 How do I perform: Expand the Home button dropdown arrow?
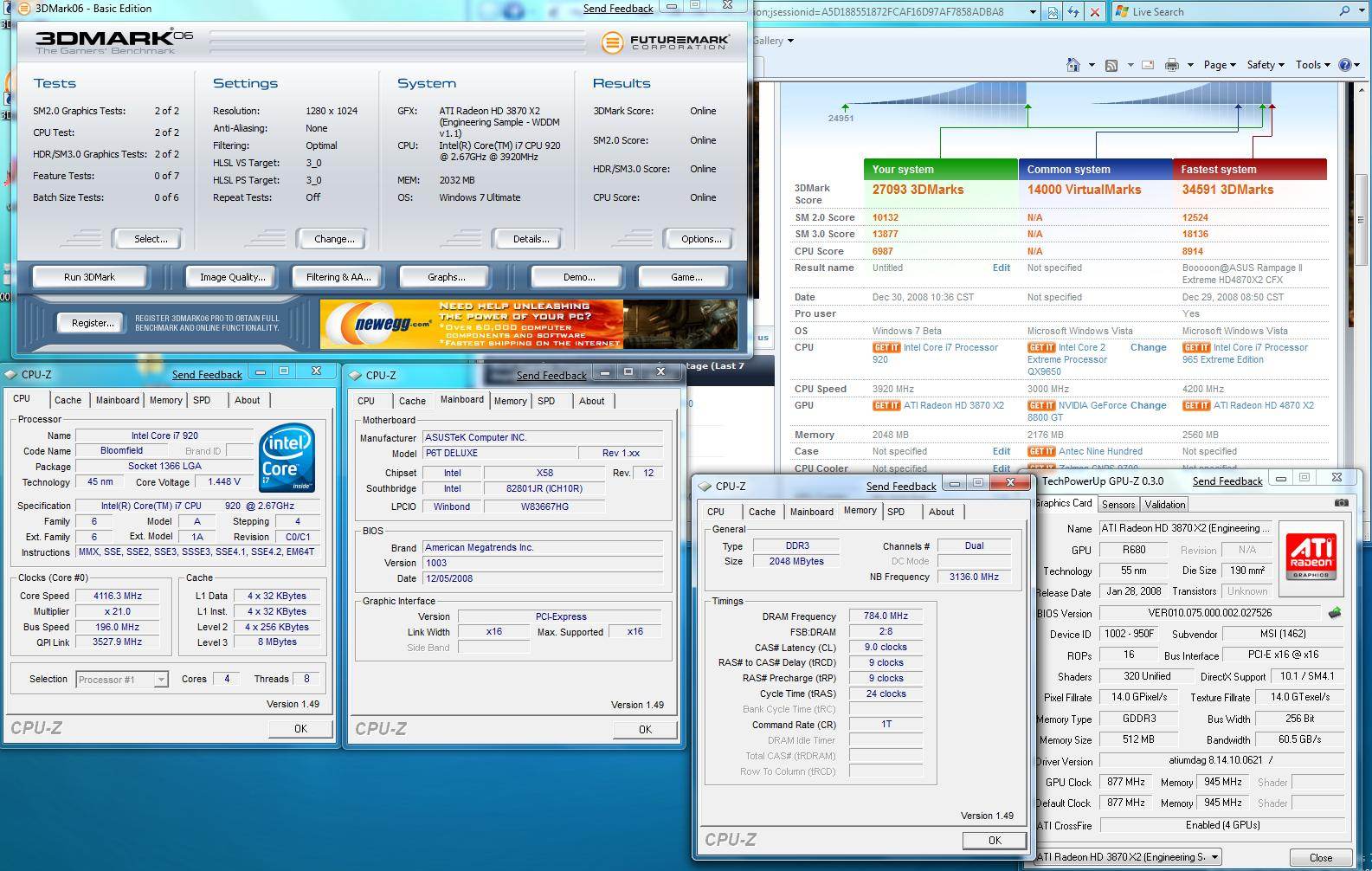pos(1091,65)
